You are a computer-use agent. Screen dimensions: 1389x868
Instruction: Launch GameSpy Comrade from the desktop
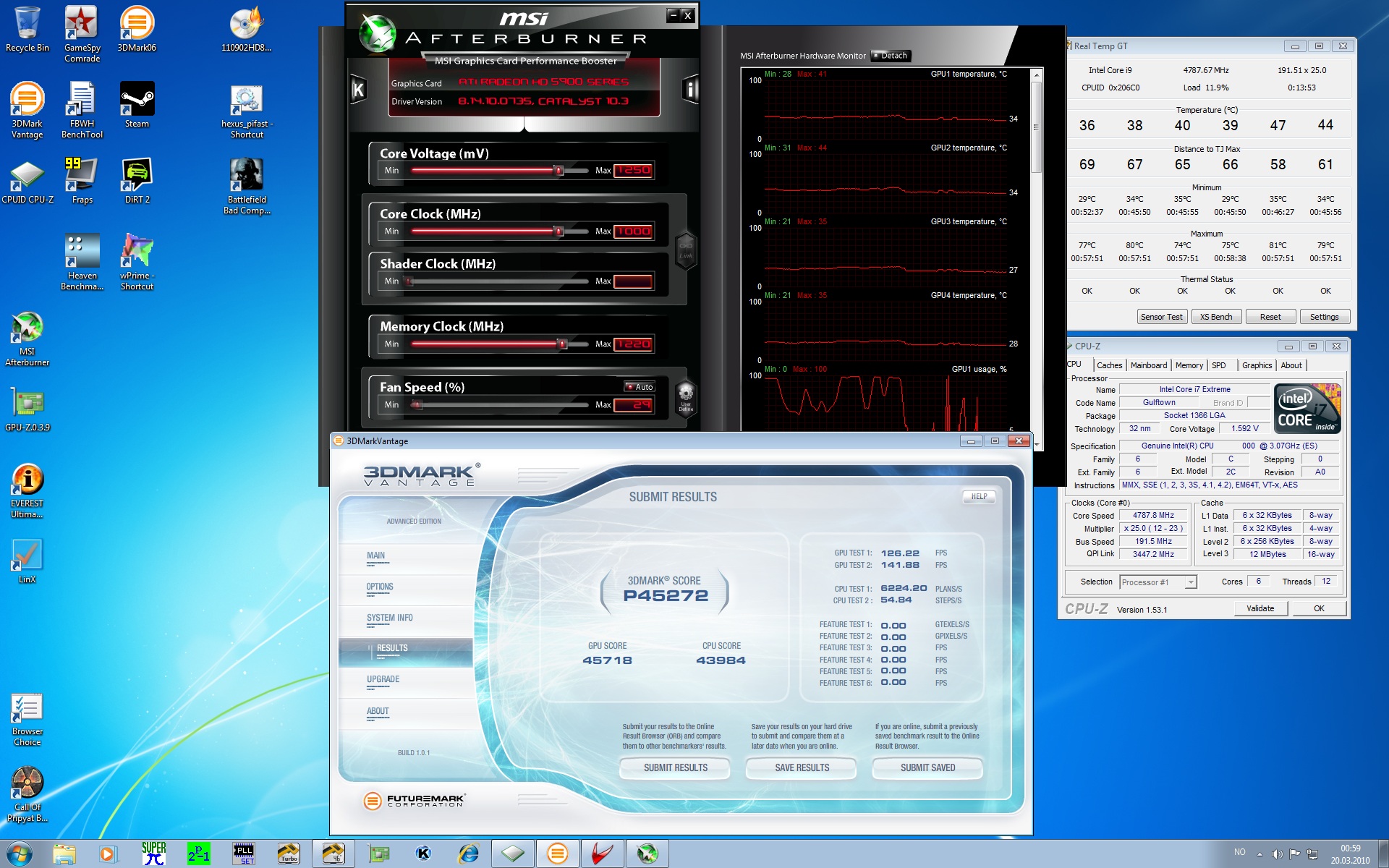pyautogui.click(x=82, y=33)
